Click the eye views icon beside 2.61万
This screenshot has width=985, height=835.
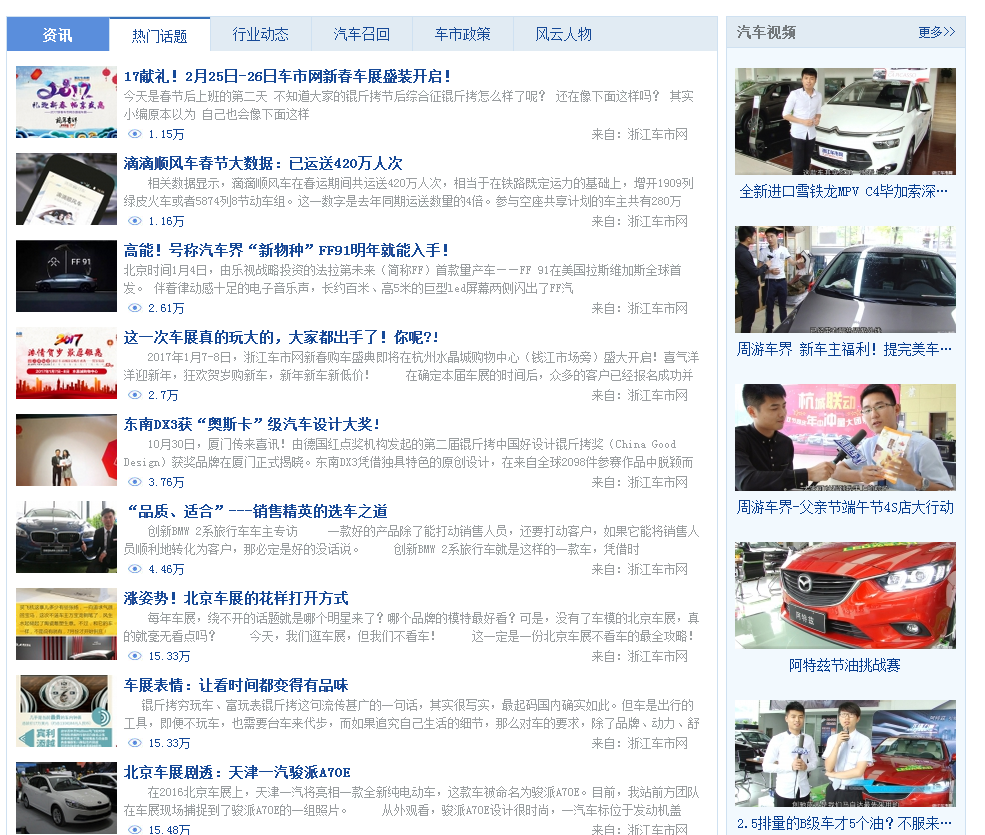pyautogui.click(x=134, y=308)
